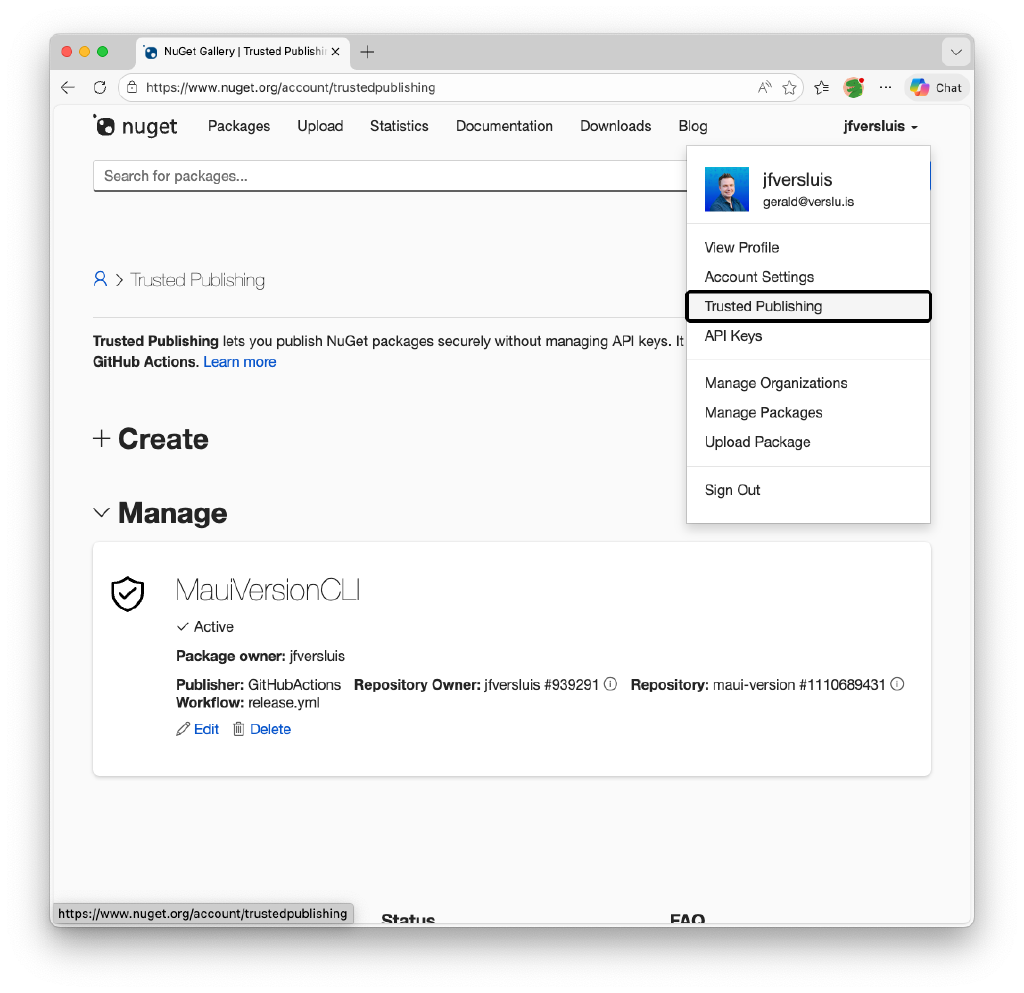1024x993 pixels.
Task: Choose Manage Packages in the dropdown menu
Action: [x=763, y=413]
